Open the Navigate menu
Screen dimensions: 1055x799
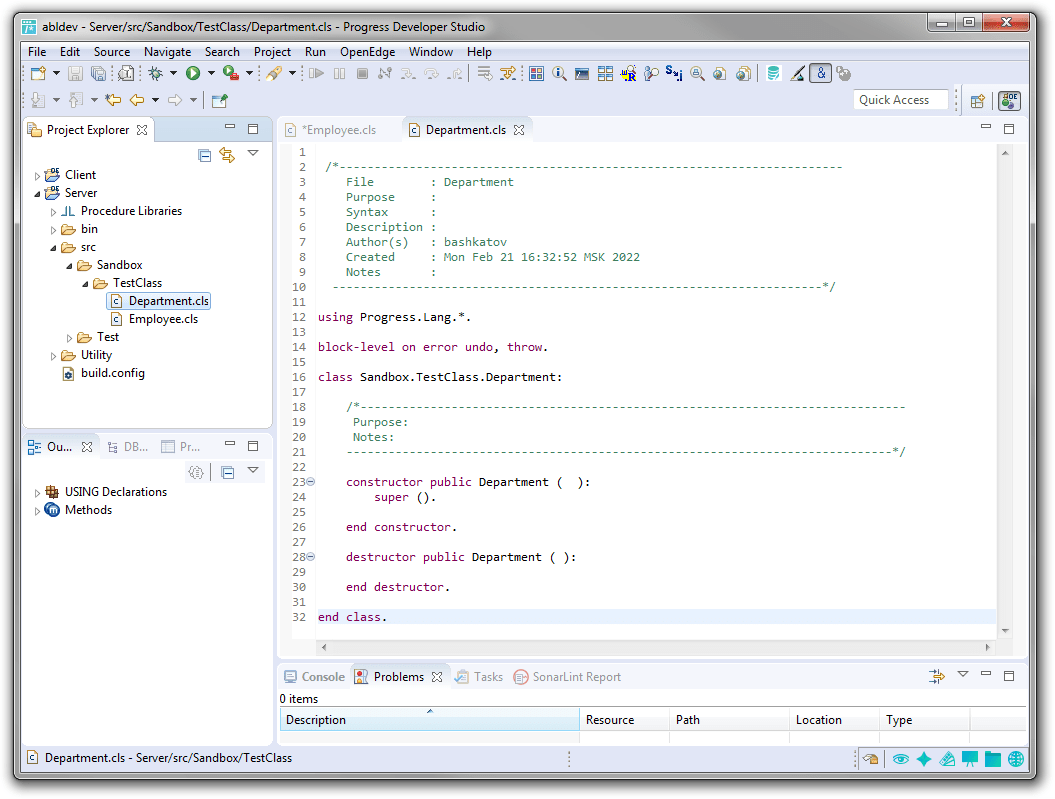click(x=168, y=52)
